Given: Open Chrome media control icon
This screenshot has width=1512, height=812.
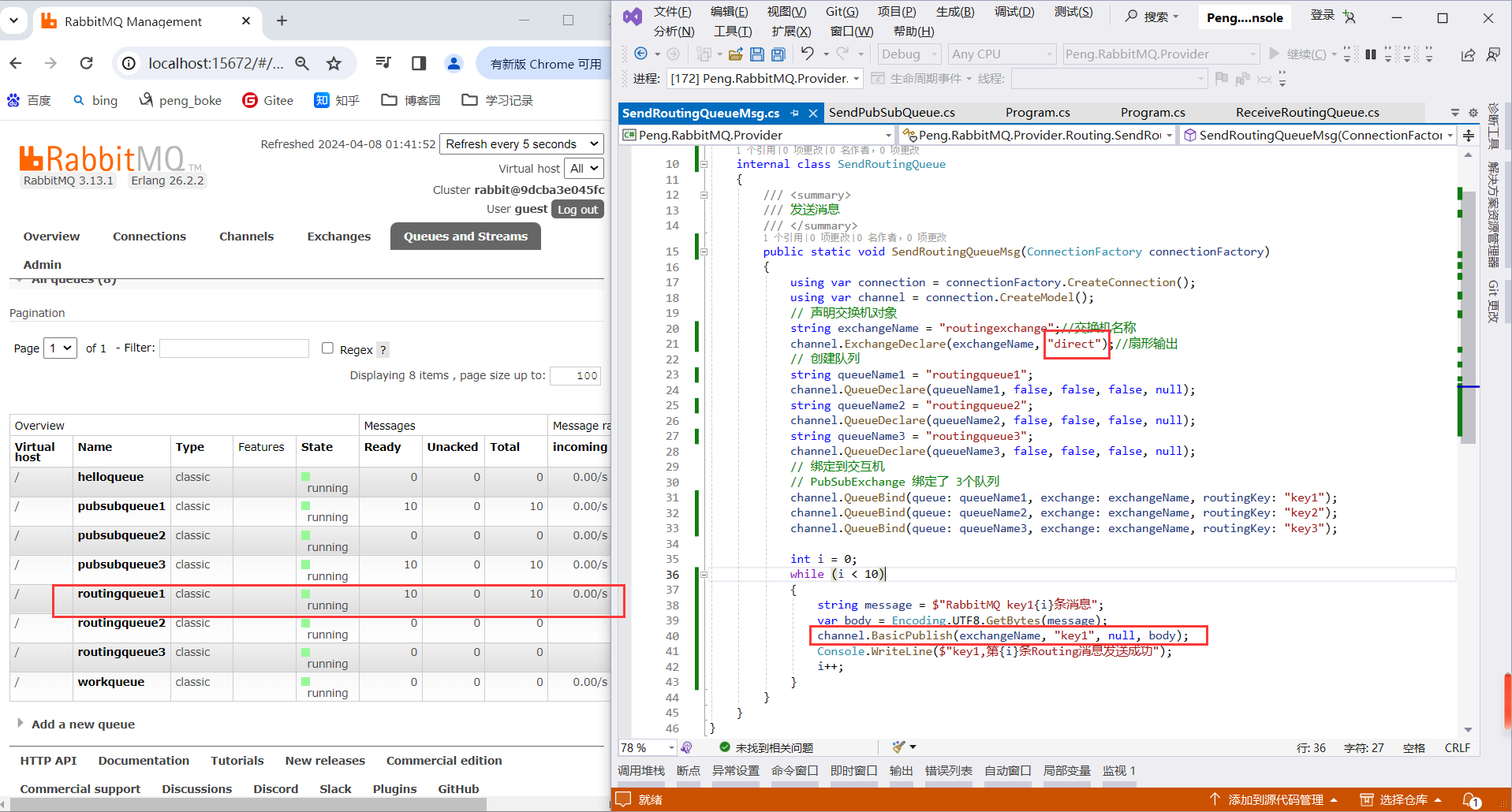Looking at the screenshot, I should coord(383,63).
